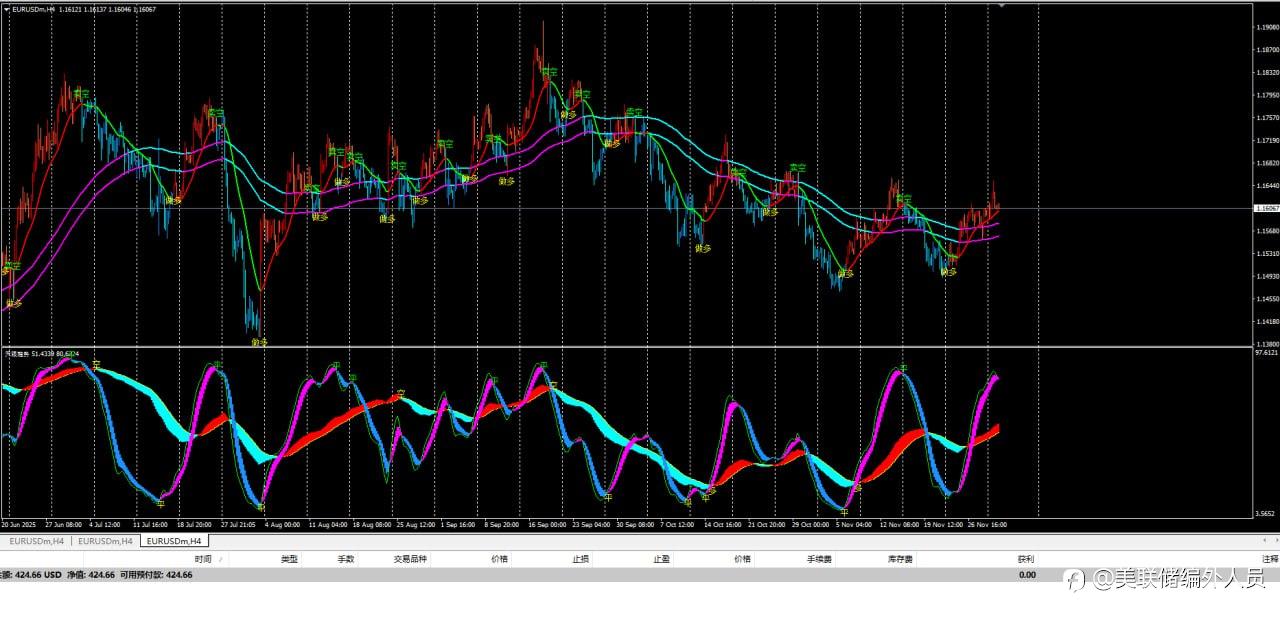Select the balance summary row showing 424.66 USD
The width and height of the screenshot is (1280, 619).
[x=100, y=575]
